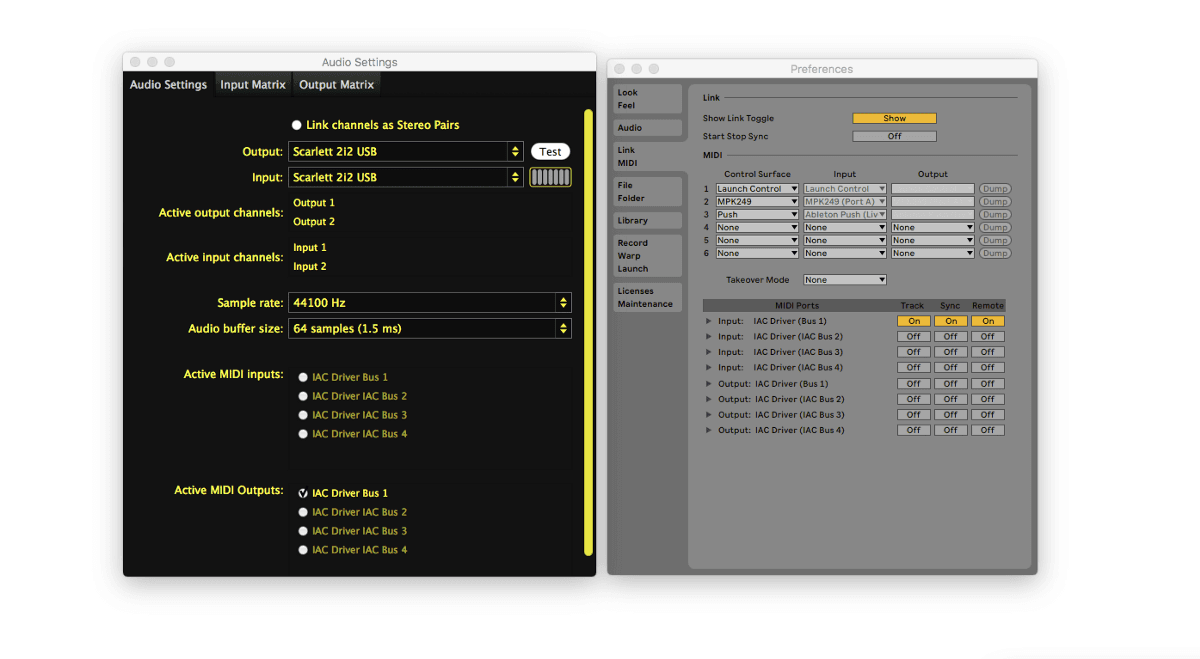
Task: Dump settings for the Launch Control surface
Action: tap(994, 188)
